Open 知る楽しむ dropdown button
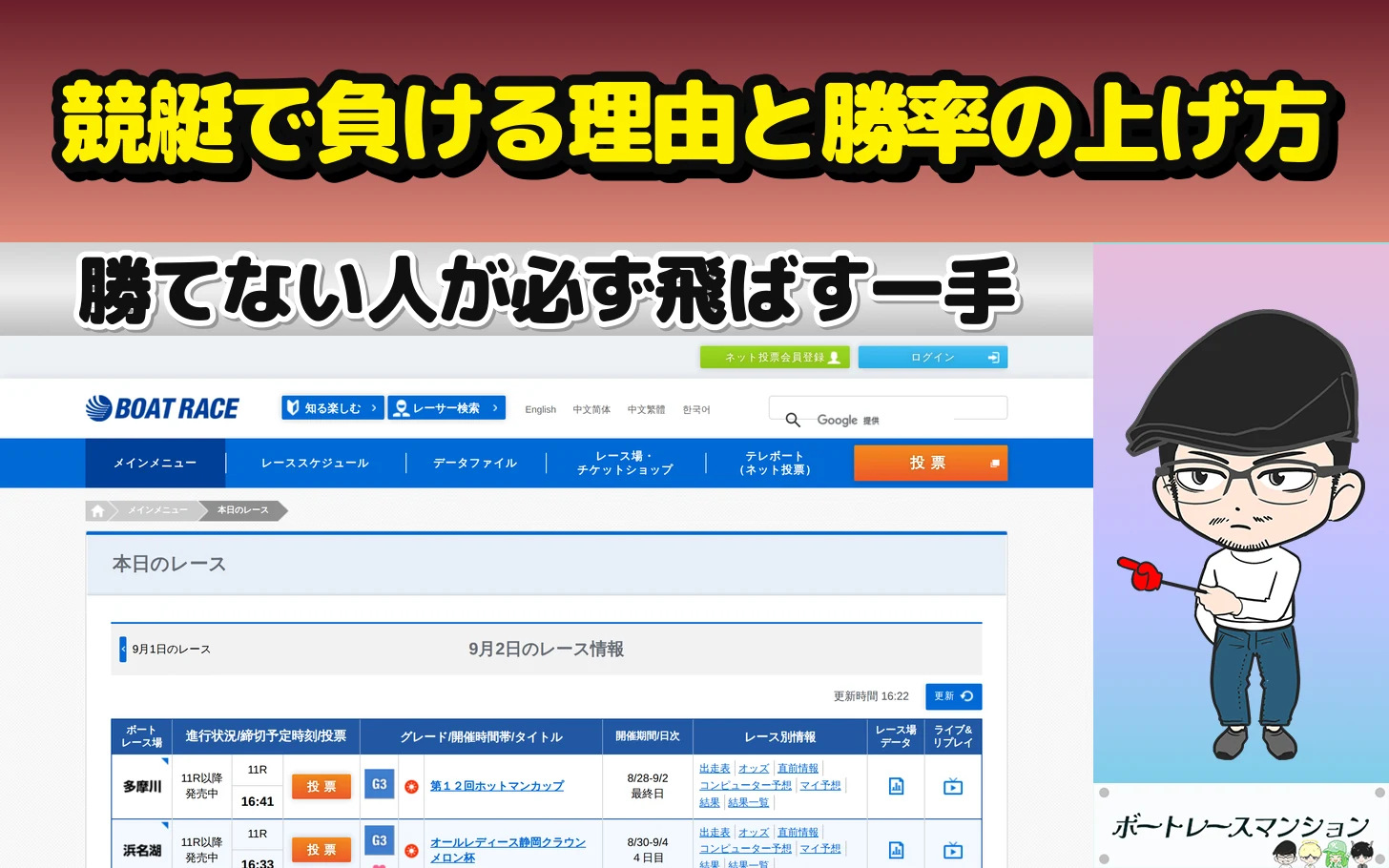Image resolution: width=1389 pixels, height=868 pixels. tap(333, 407)
